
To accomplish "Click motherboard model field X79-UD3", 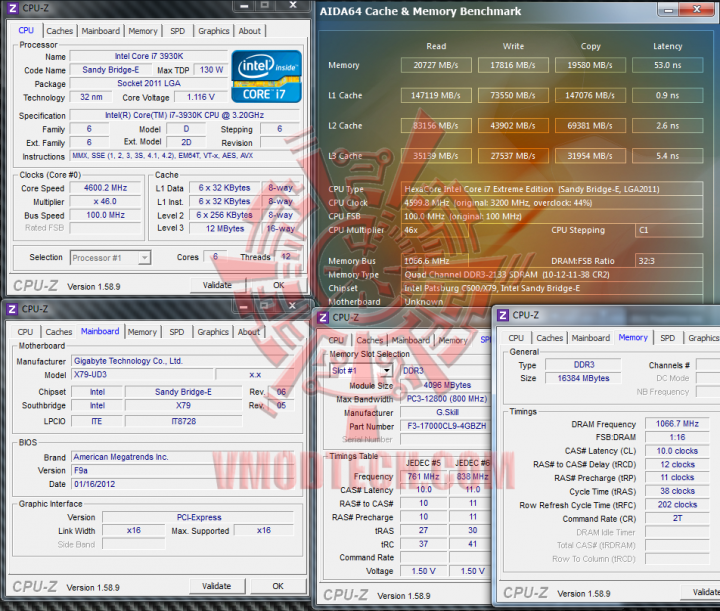I will point(142,375).
